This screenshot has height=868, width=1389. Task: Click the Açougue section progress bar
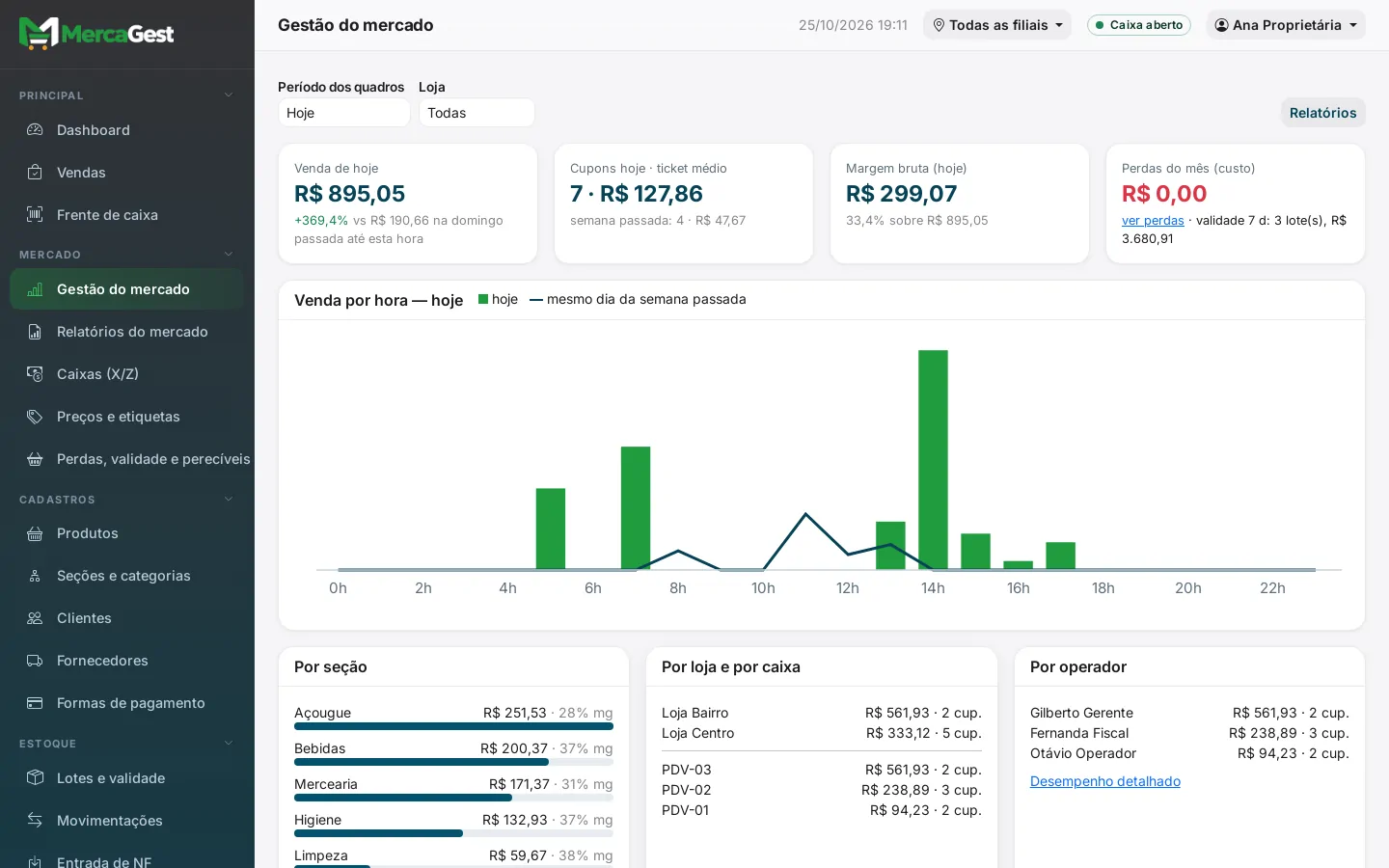pyautogui.click(x=453, y=726)
